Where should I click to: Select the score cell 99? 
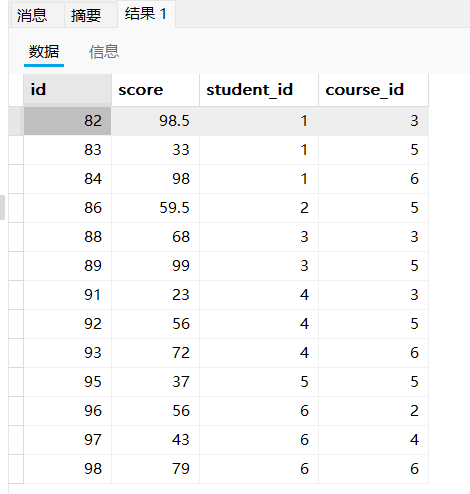(155, 266)
